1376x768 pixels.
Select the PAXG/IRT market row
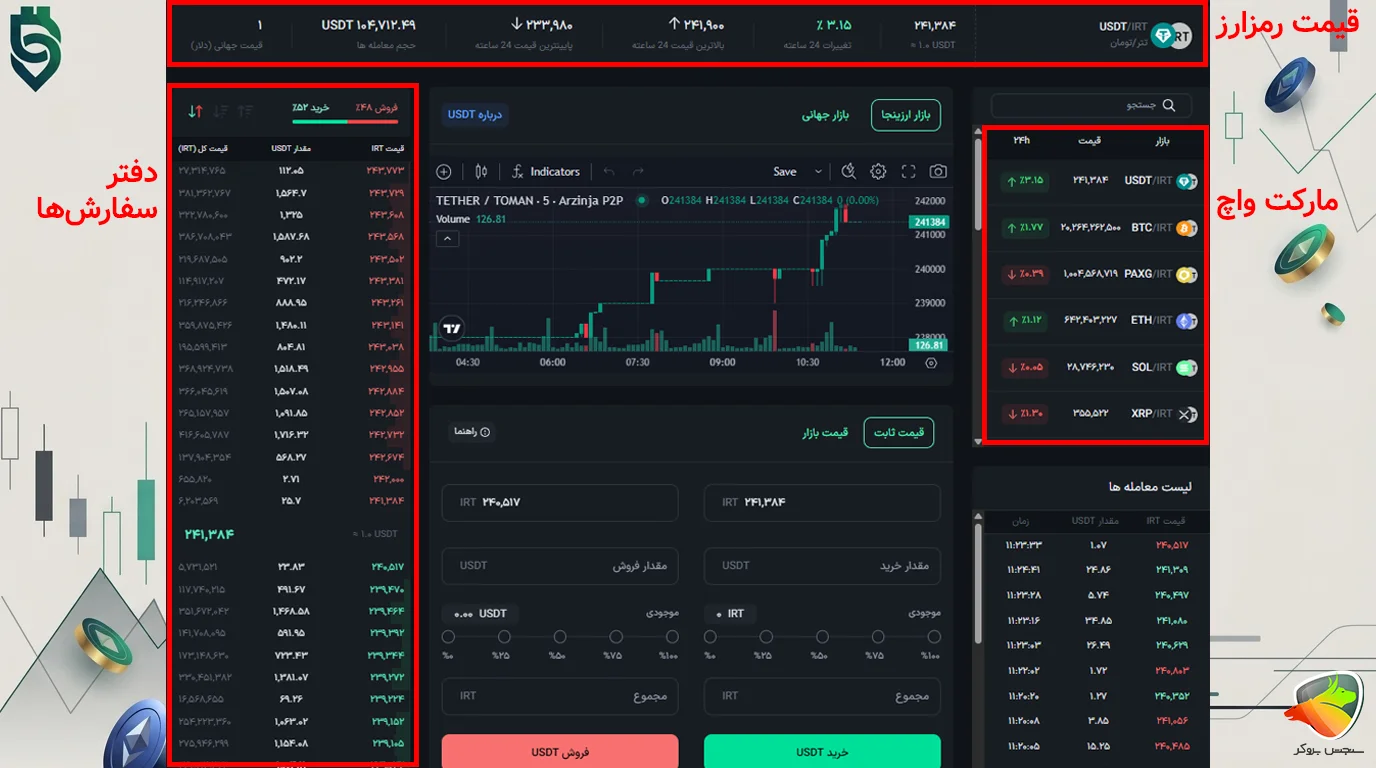(x=1097, y=274)
